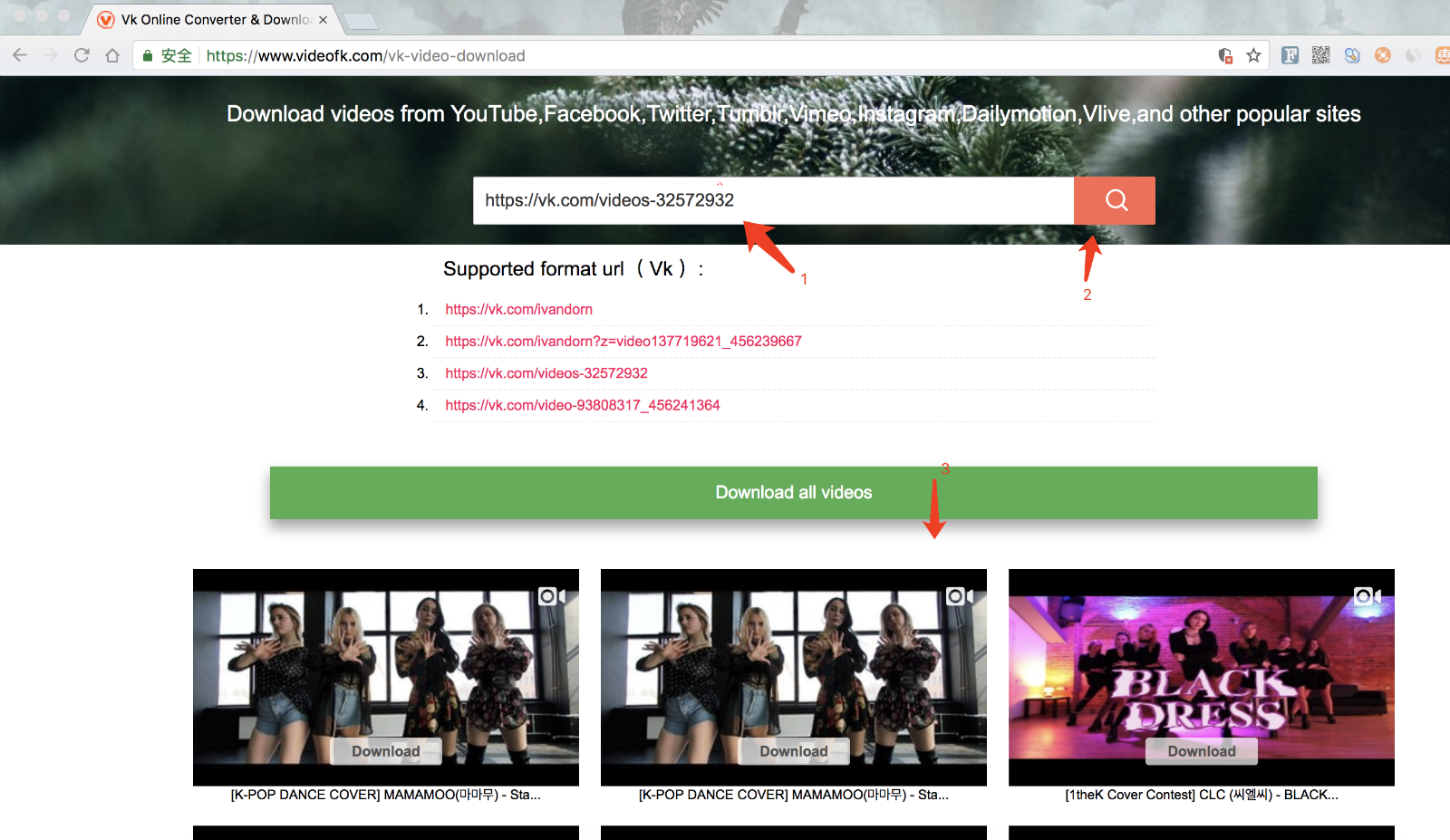Click the blue globe extension icon

(x=1352, y=55)
